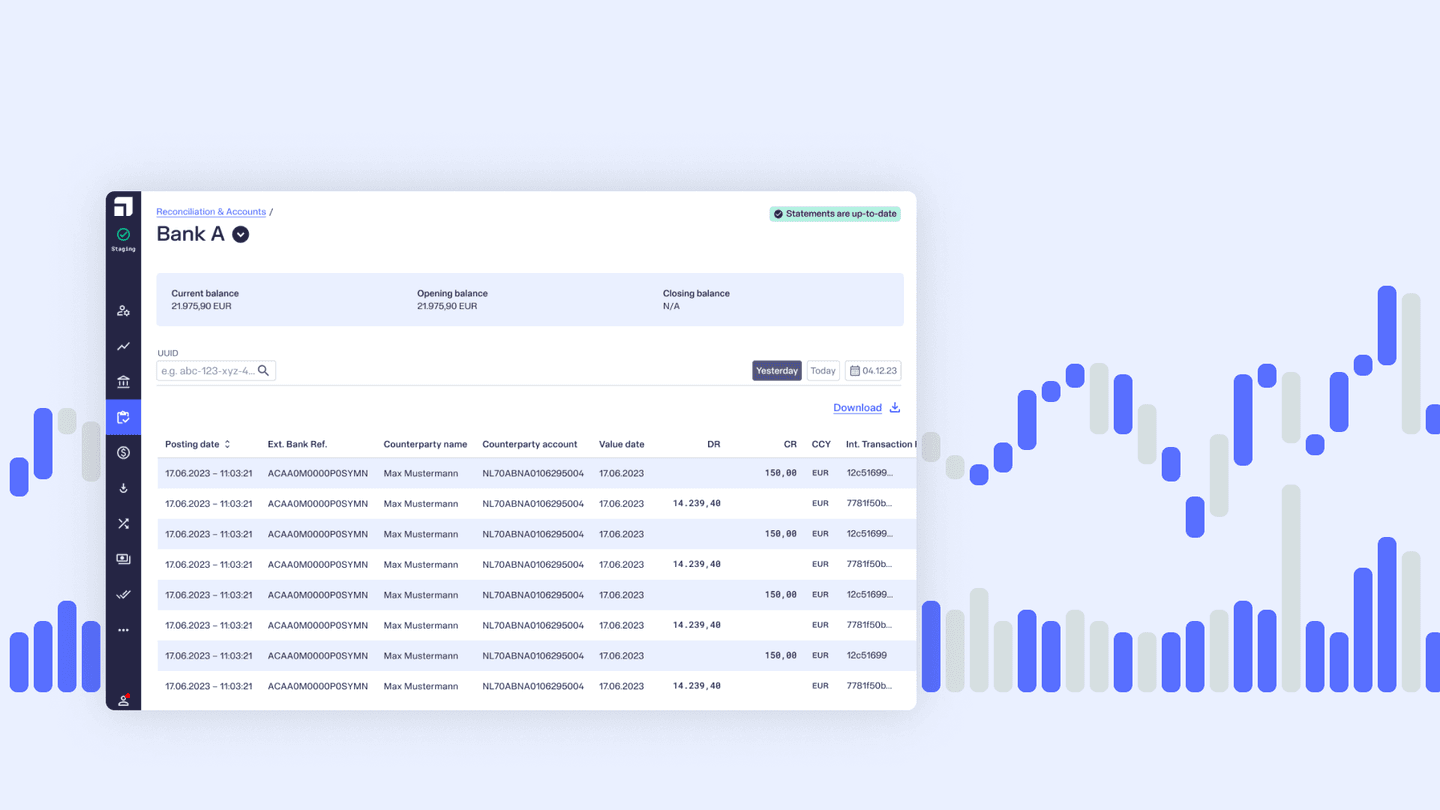This screenshot has width=1440, height=810.
Task: Select the bank/institution icon in the sidebar
Action: [123, 381]
